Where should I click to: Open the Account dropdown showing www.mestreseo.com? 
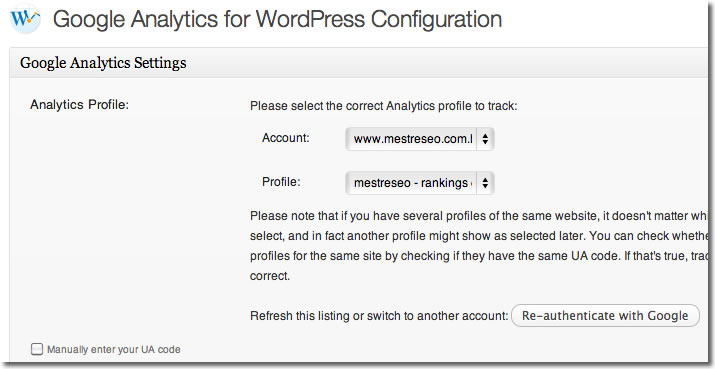(420, 139)
